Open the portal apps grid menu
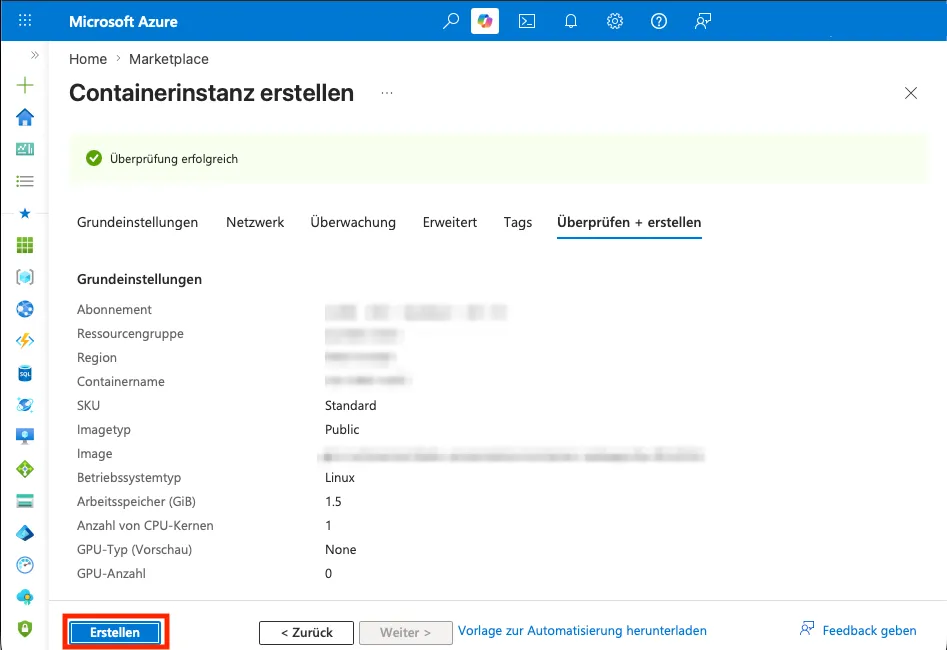Screen dimensions: 947x650 (x=25, y=21)
